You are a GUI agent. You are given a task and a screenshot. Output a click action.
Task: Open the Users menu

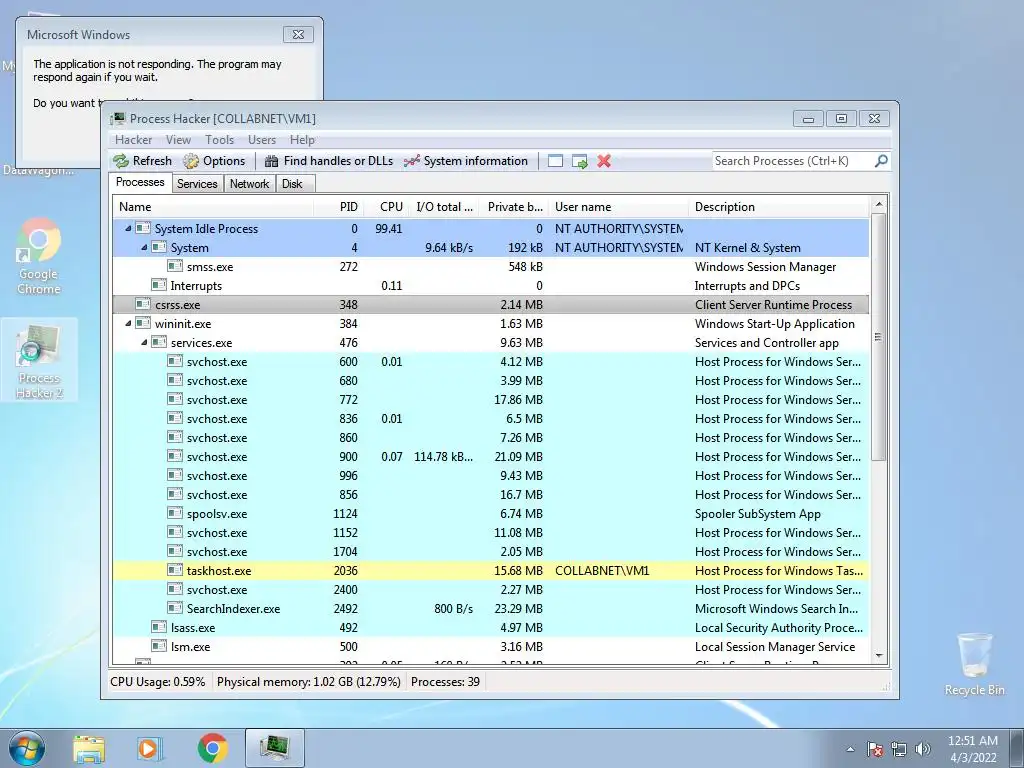262,140
